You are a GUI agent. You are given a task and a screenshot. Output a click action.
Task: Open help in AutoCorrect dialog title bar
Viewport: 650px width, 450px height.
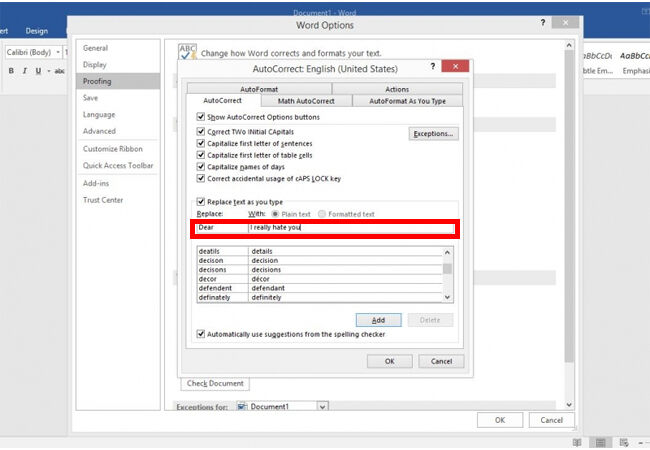pos(432,66)
